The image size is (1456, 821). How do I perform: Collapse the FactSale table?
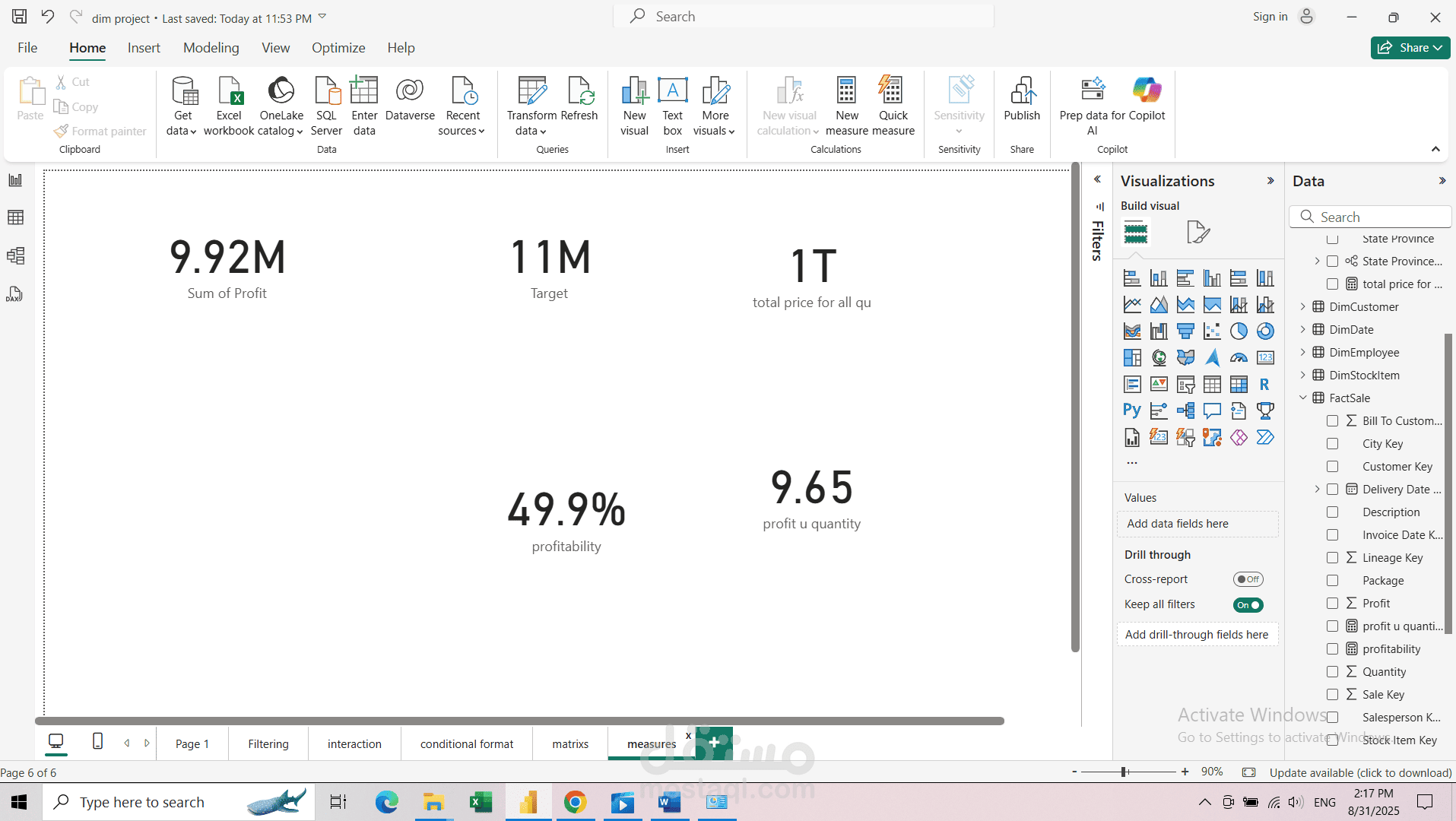(x=1302, y=398)
